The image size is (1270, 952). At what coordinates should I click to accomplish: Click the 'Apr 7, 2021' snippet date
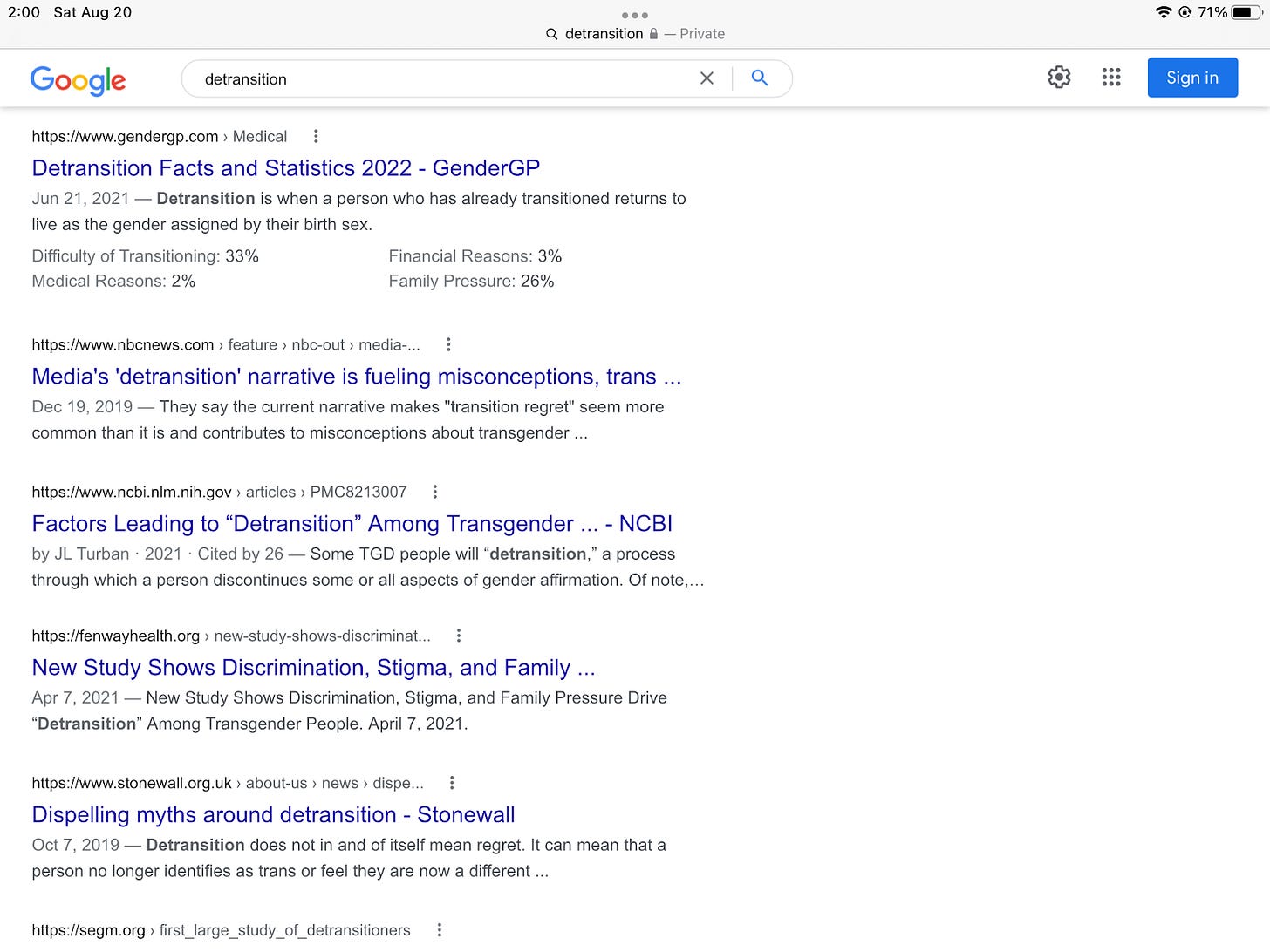coord(75,697)
